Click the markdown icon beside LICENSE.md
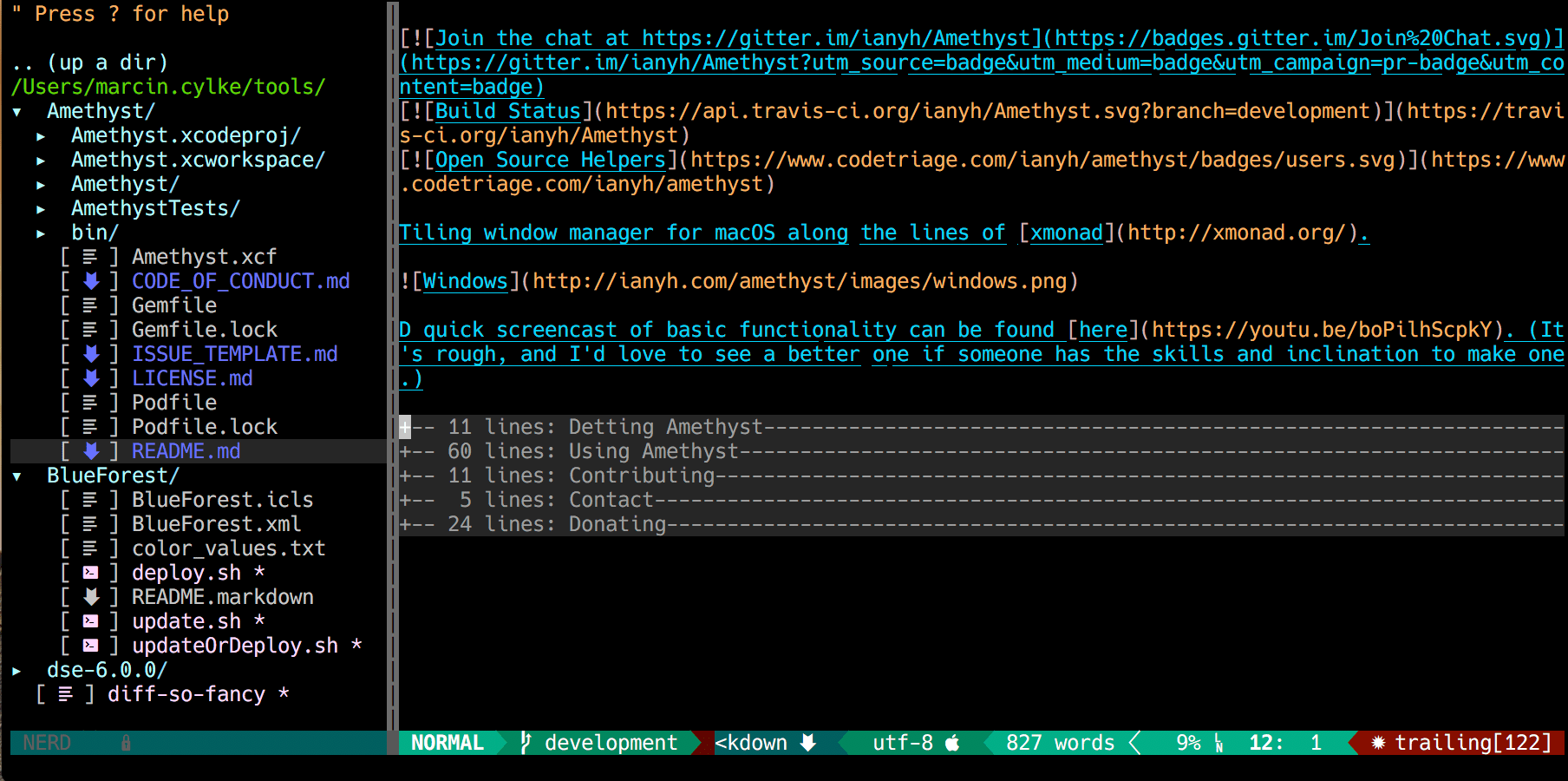The width and height of the screenshot is (1568, 781). 91,378
